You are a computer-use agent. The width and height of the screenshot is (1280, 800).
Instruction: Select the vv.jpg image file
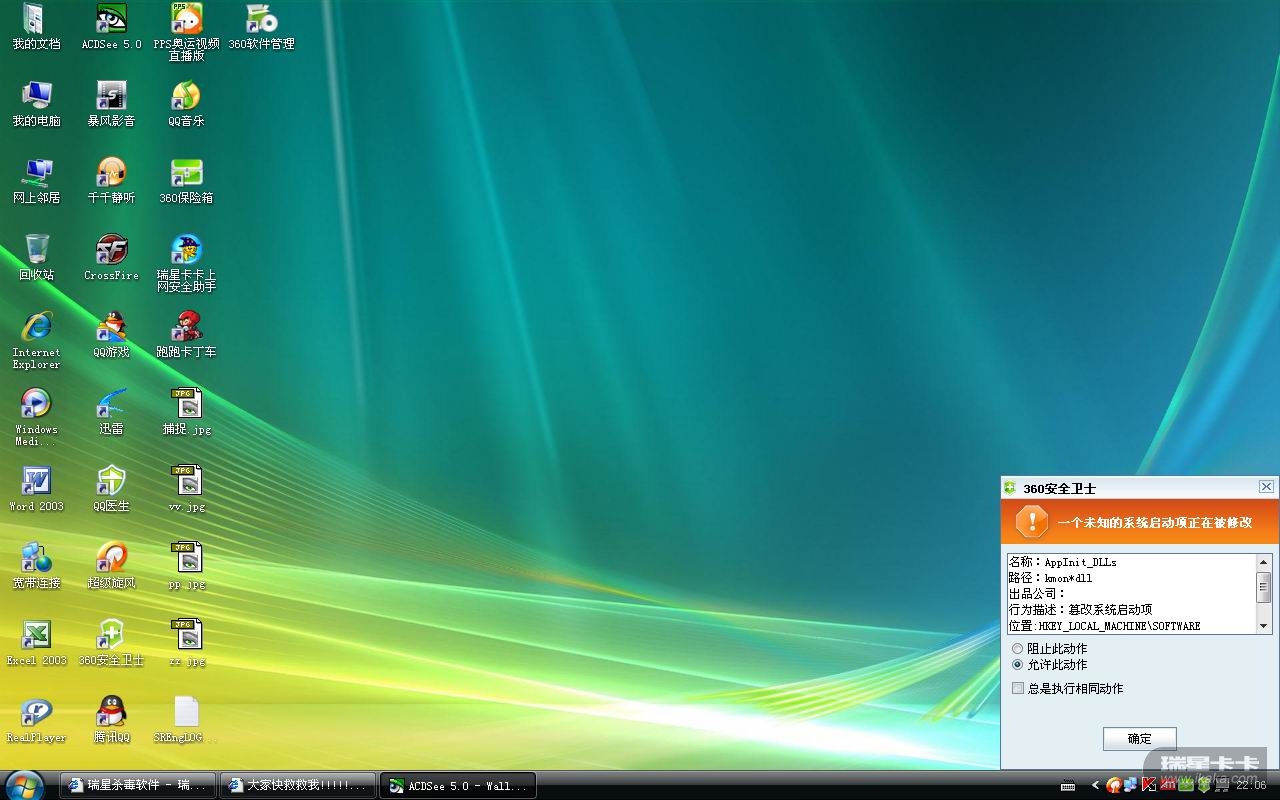[x=186, y=489]
